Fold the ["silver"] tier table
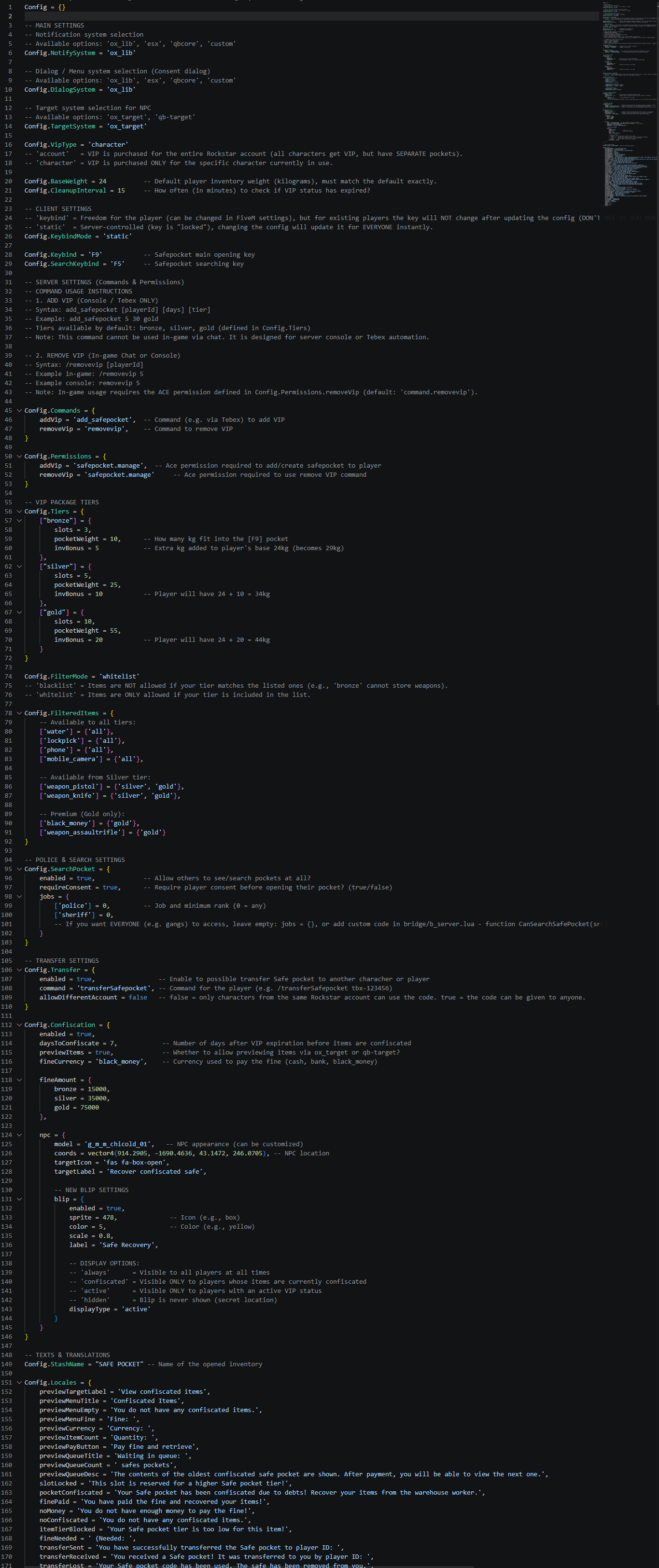The image size is (659, 1568). [x=19, y=567]
